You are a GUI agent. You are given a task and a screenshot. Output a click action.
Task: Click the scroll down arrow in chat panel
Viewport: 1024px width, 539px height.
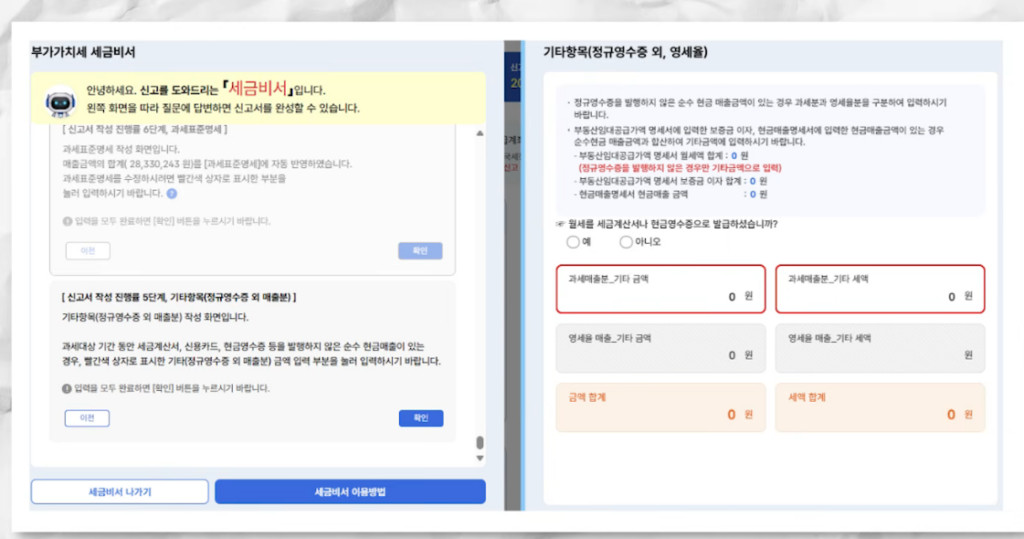point(480,459)
